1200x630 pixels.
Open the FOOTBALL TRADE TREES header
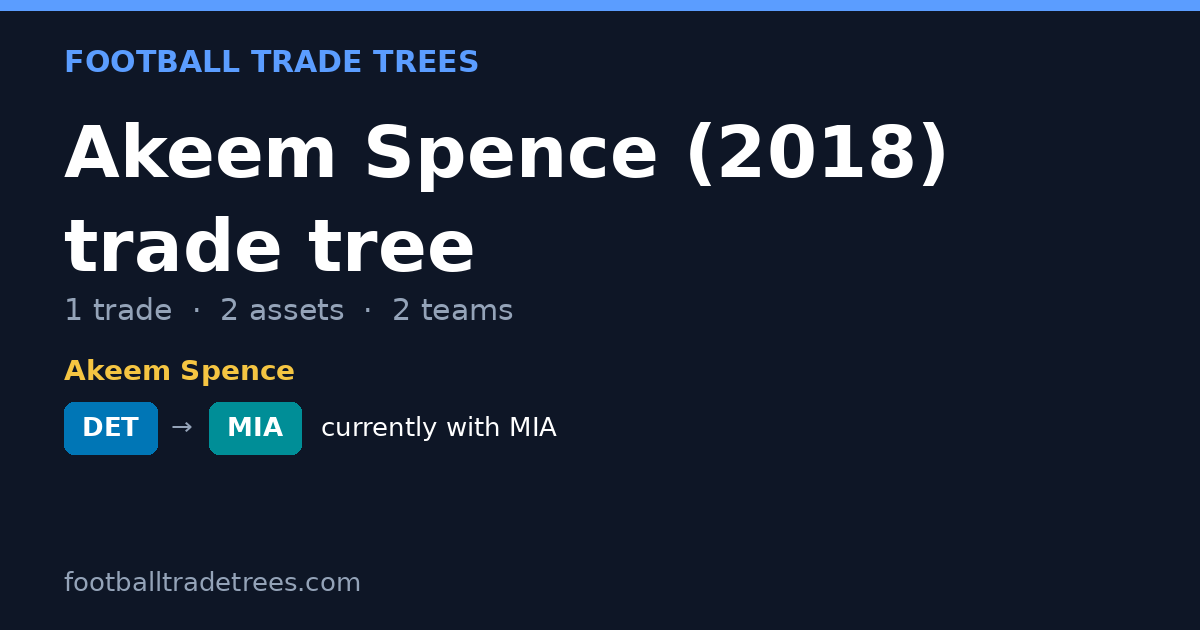point(271,63)
